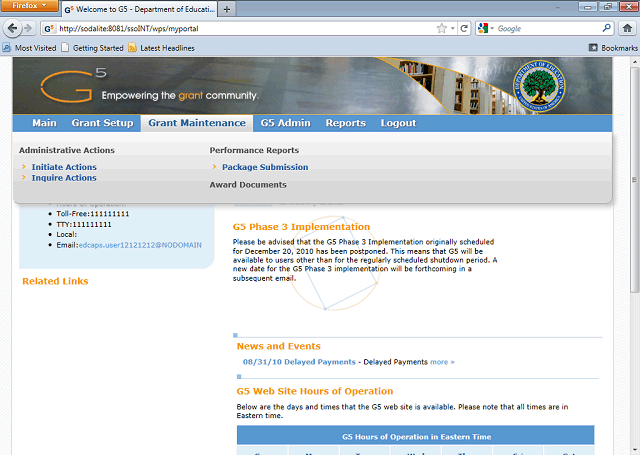Click Logout in navigation bar
This screenshot has height=455, width=640.
click(x=398, y=123)
